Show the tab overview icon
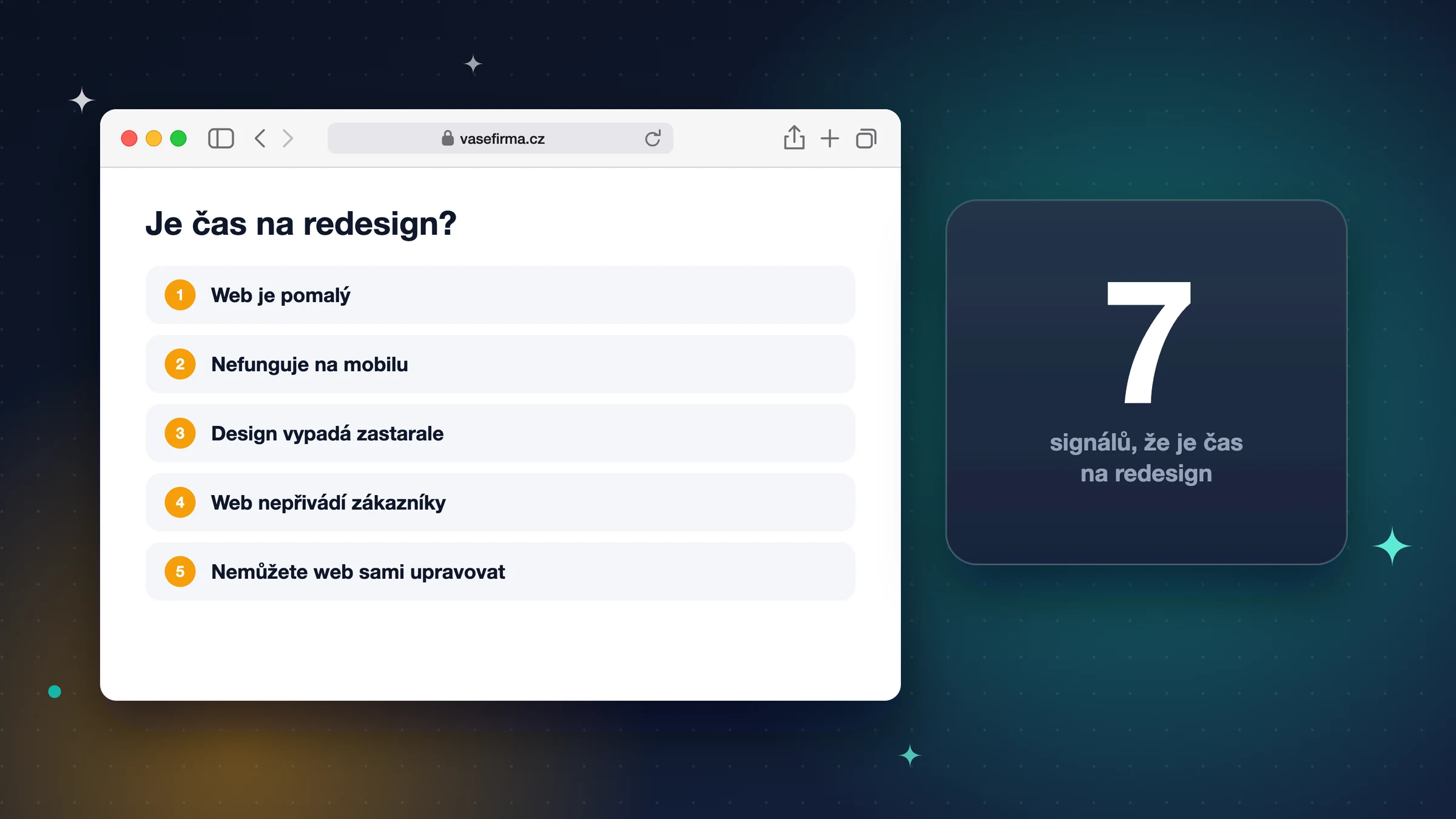The width and height of the screenshot is (1456, 819). (x=866, y=139)
